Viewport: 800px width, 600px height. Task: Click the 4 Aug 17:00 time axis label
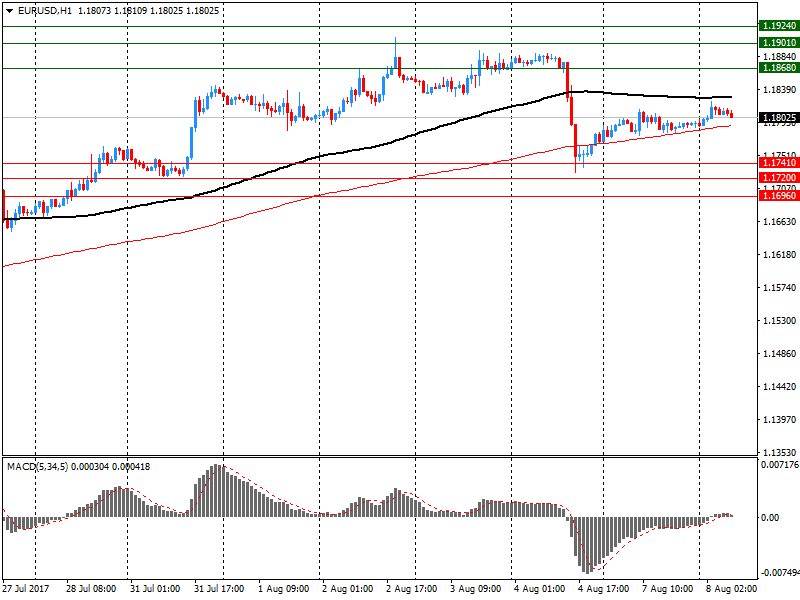(604, 589)
